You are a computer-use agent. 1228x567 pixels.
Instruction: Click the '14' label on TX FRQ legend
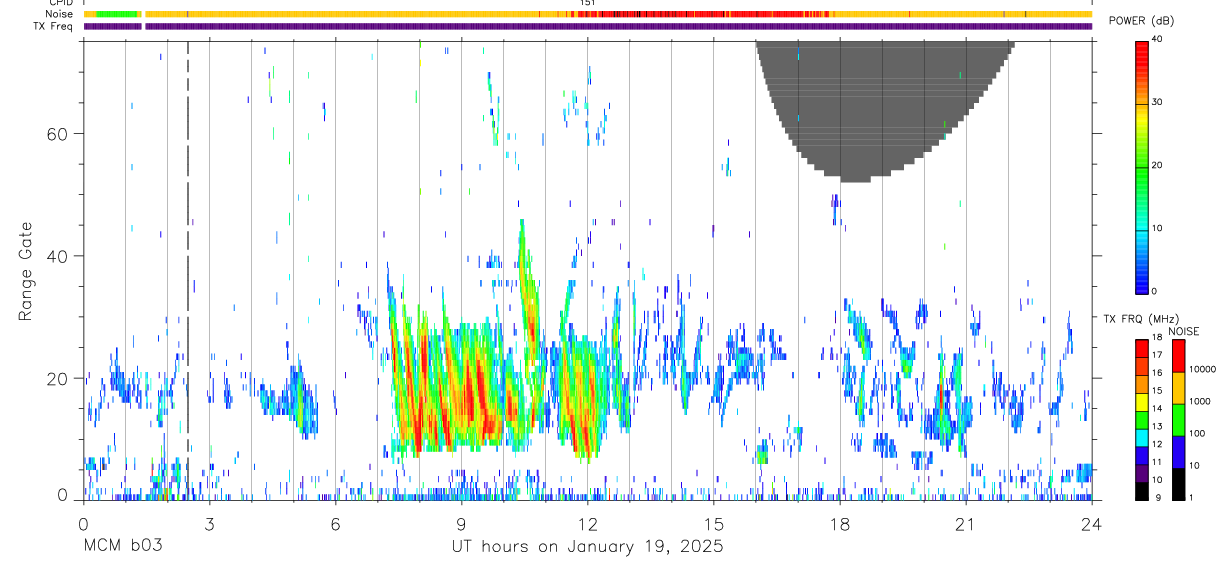click(x=1159, y=408)
